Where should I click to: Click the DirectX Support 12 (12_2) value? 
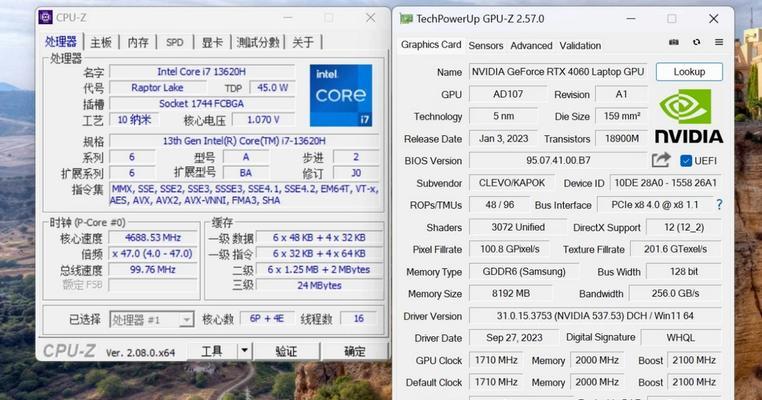tap(684, 227)
